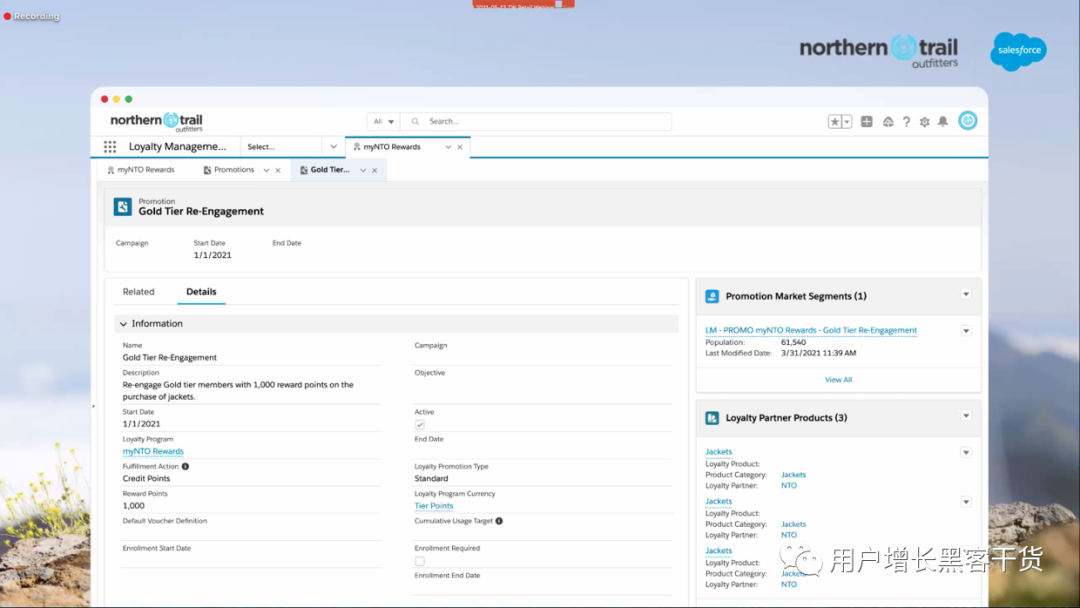
Task: Open the Gold Tier subtab dropdown chevron
Action: (362, 170)
